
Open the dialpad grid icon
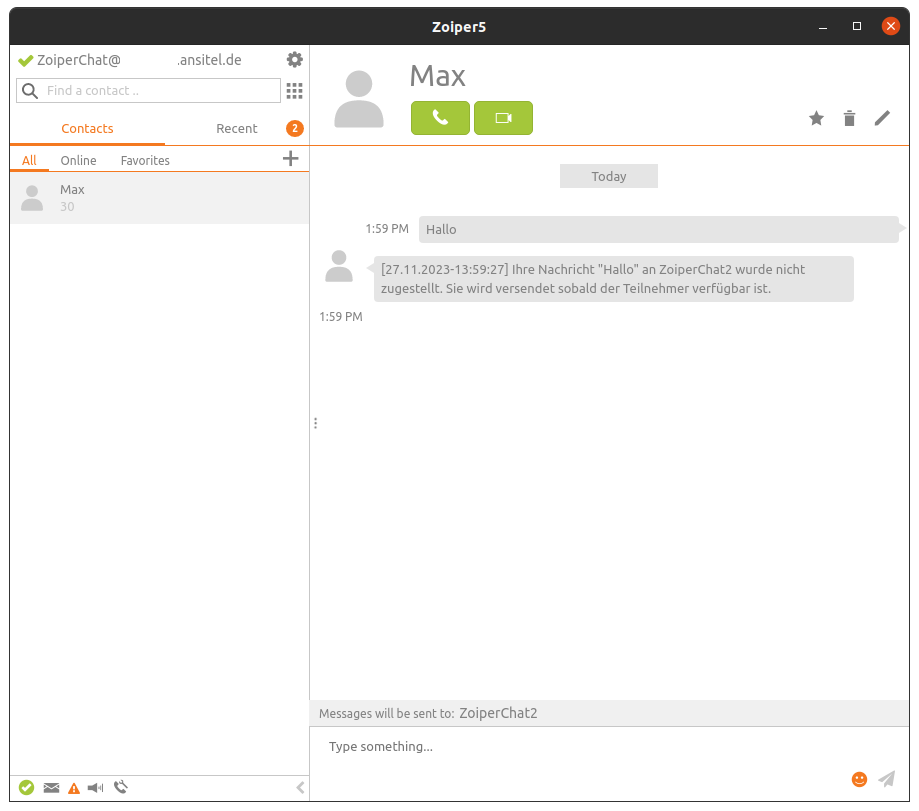point(294,91)
